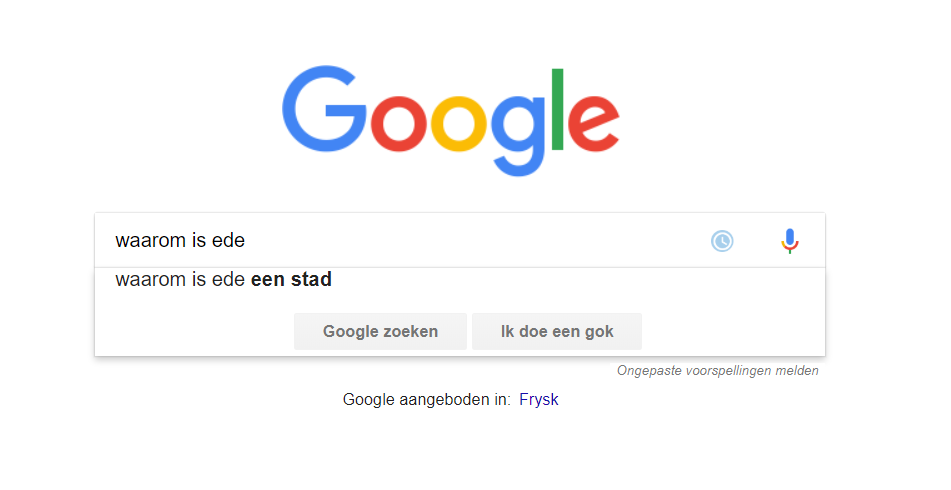This screenshot has width=951, height=490.
Task: Click the final red e in logo
Action: [594, 124]
